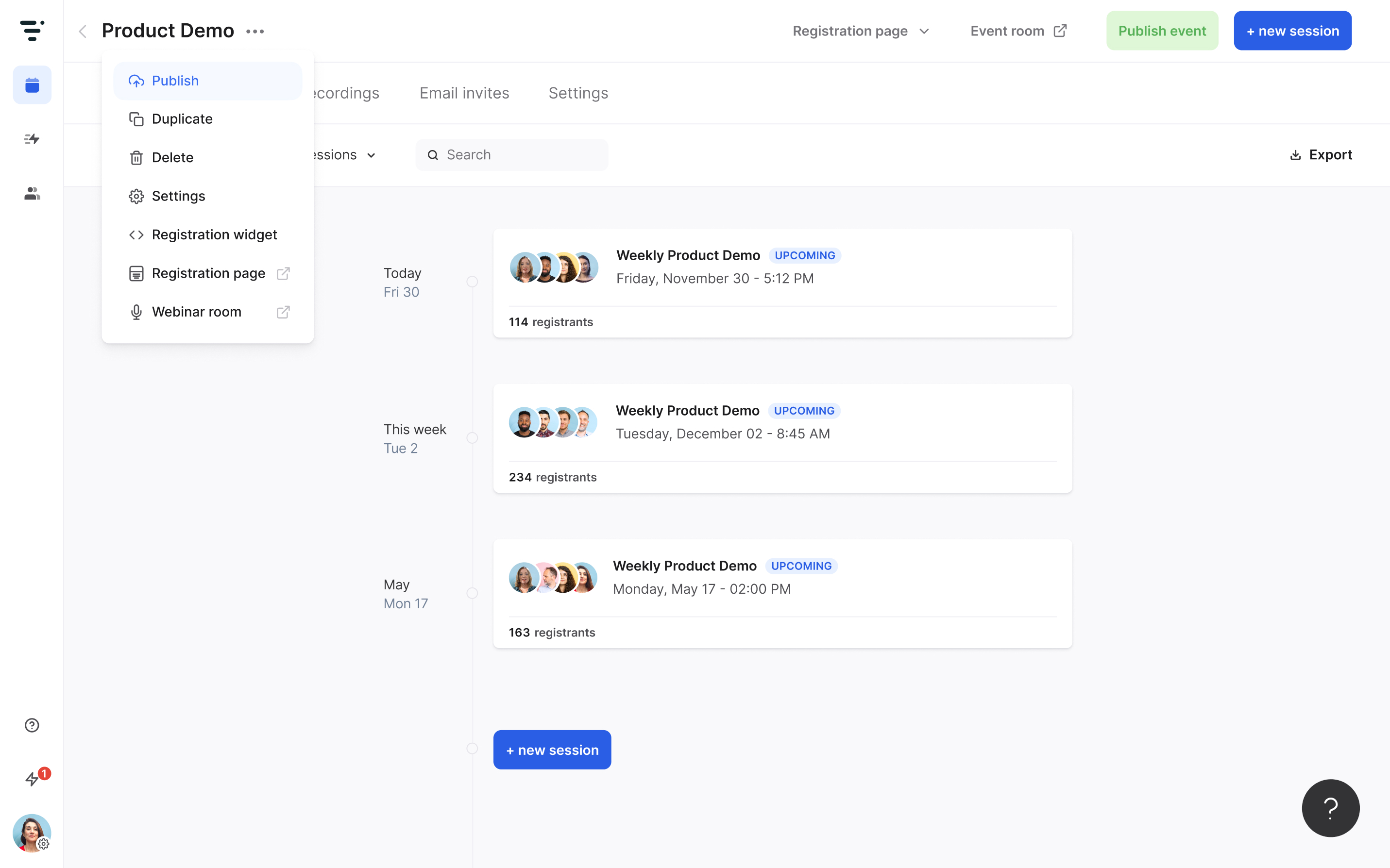This screenshot has width=1390, height=868.
Task: Click the Event room link
Action: (x=1018, y=31)
